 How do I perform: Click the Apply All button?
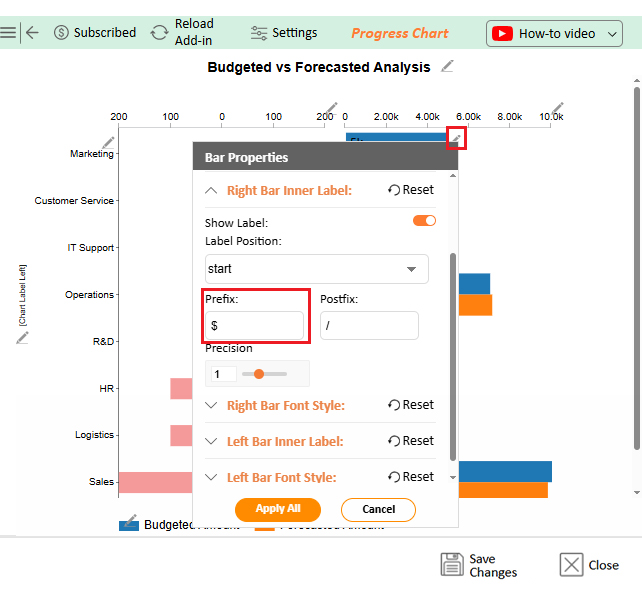click(x=278, y=509)
